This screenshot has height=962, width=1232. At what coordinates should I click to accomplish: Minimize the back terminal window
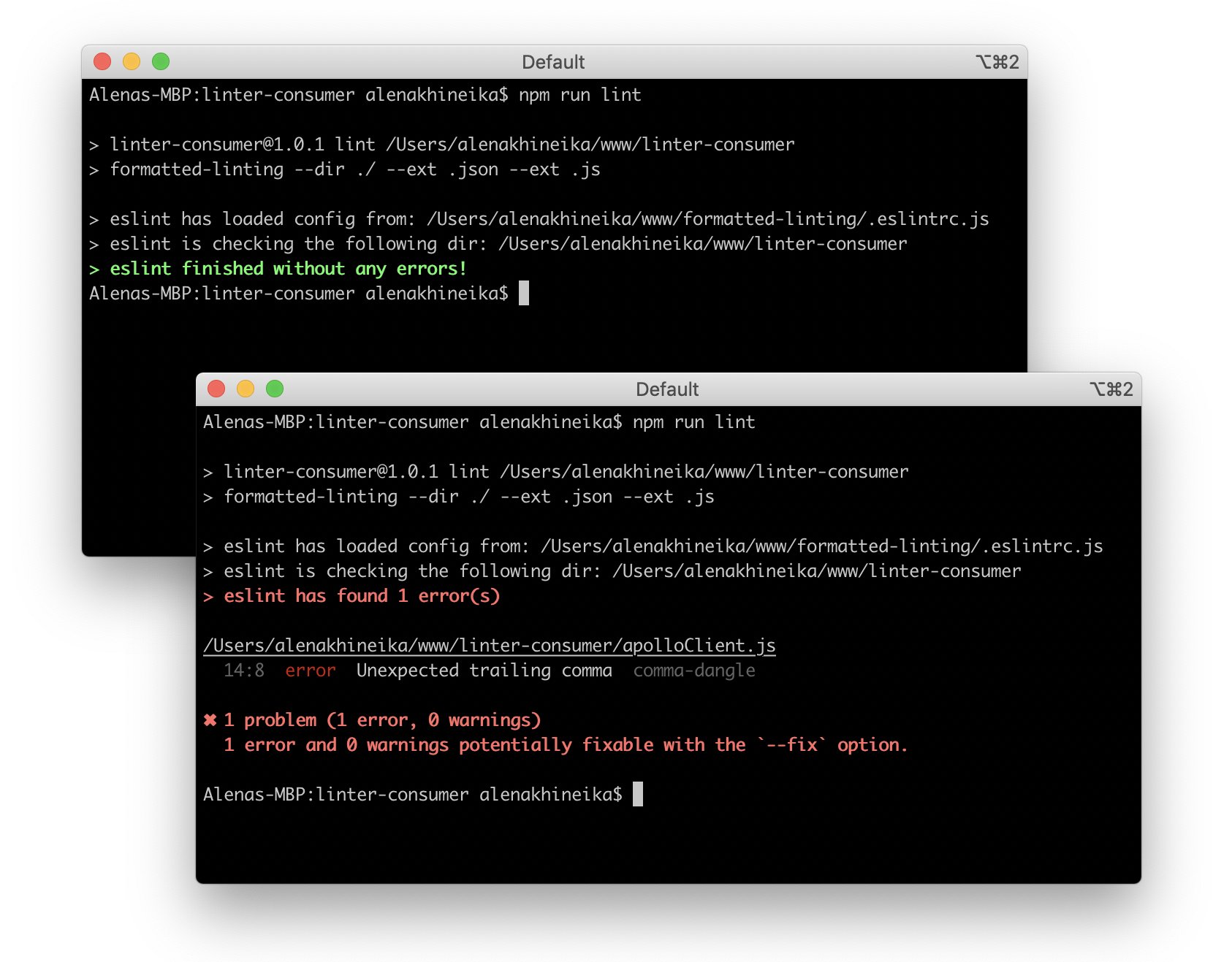(x=132, y=61)
